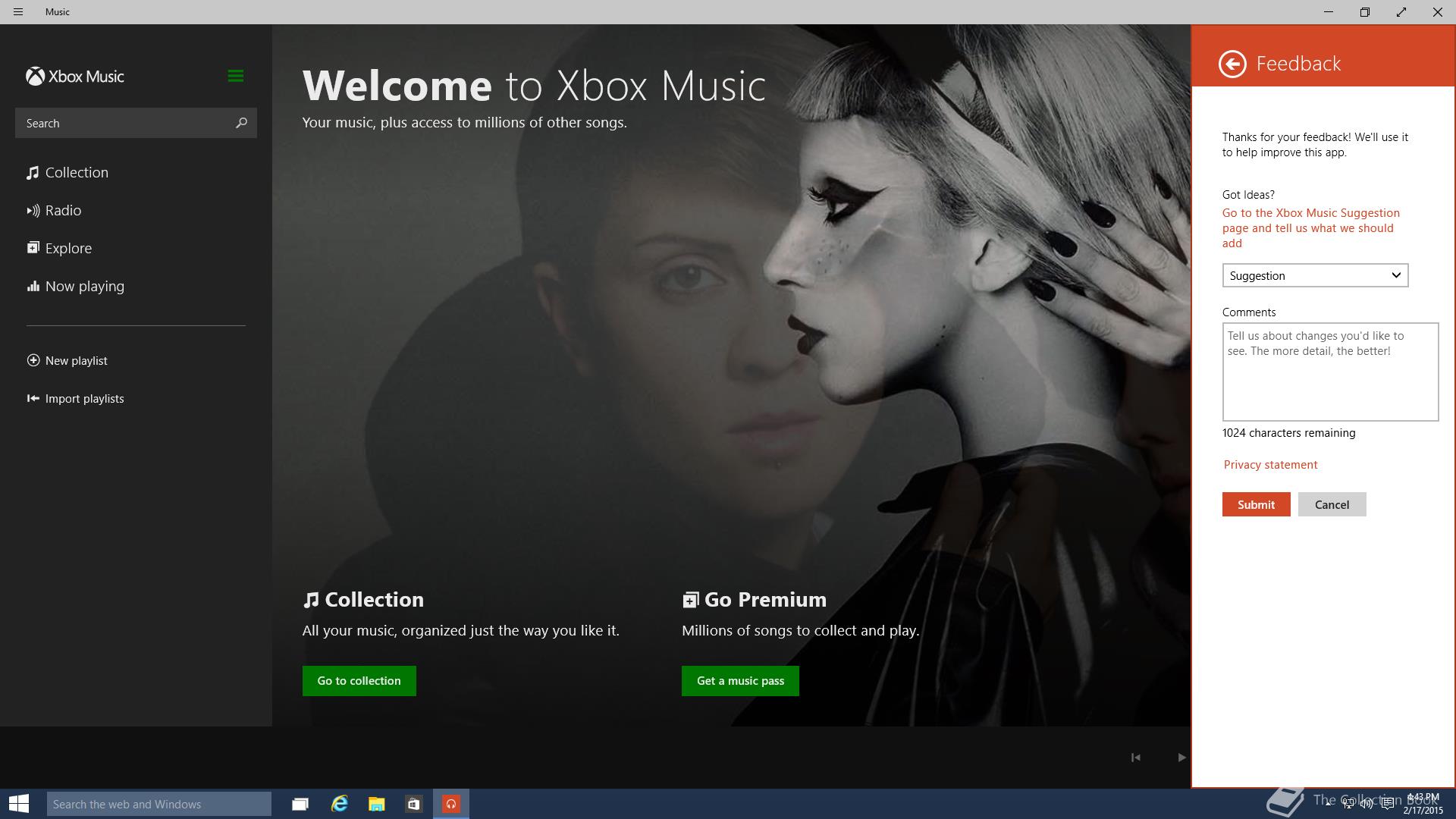Click the taskbar Search the web and Windows box
The height and width of the screenshot is (819, 1456).
tap(159, 804)
